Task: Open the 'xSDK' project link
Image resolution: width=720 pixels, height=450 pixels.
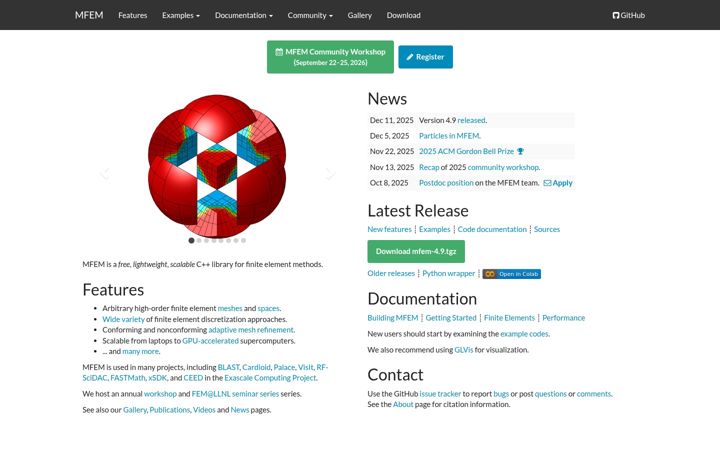Action: tap(158, 378)
